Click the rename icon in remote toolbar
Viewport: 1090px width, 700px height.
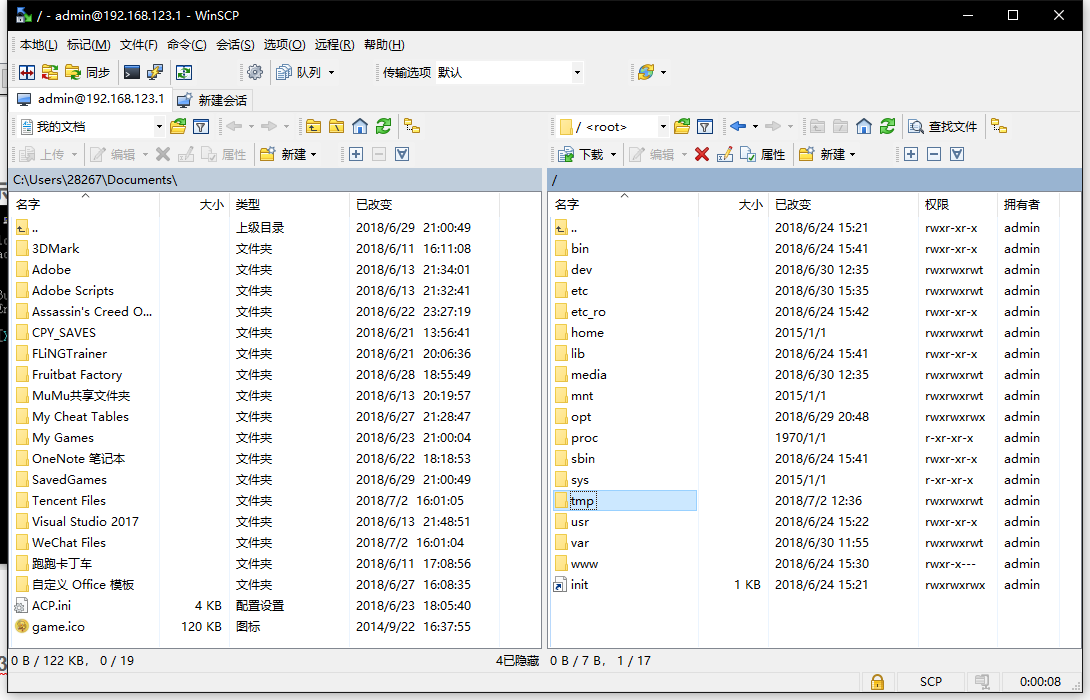pyautogui.click(x=725, y=154)
